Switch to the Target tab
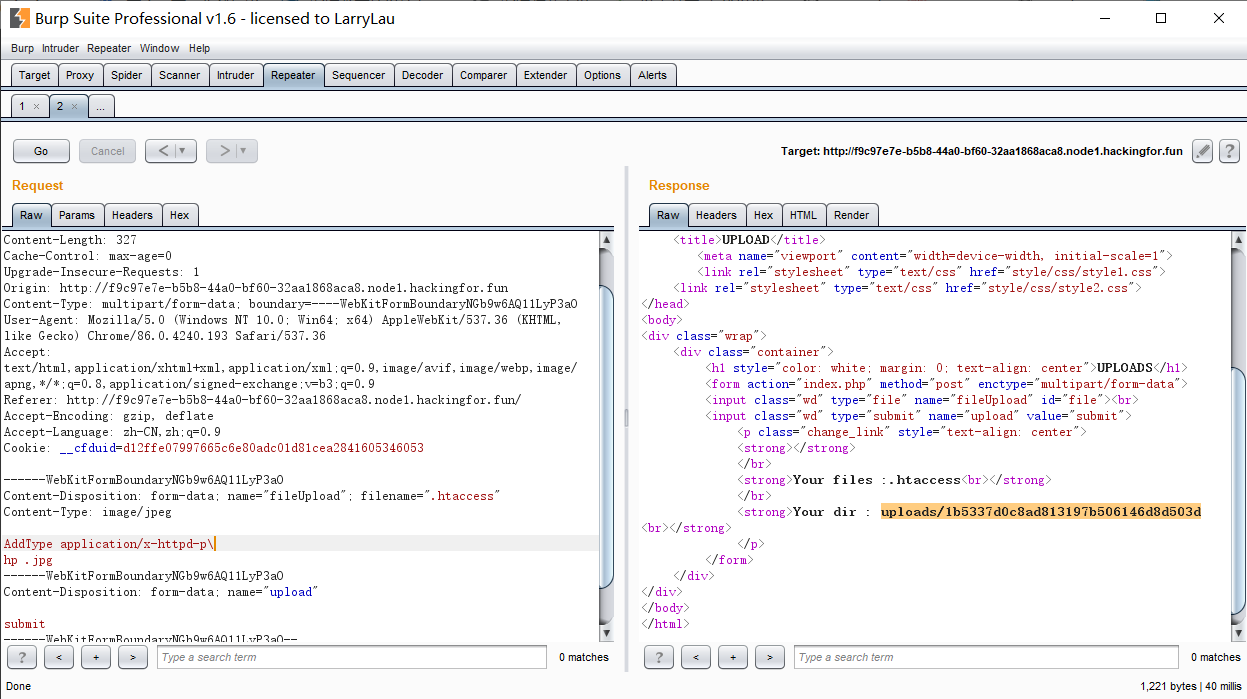Image resolution: width=1247 pixels, height=699 pixels. [34, 75]
